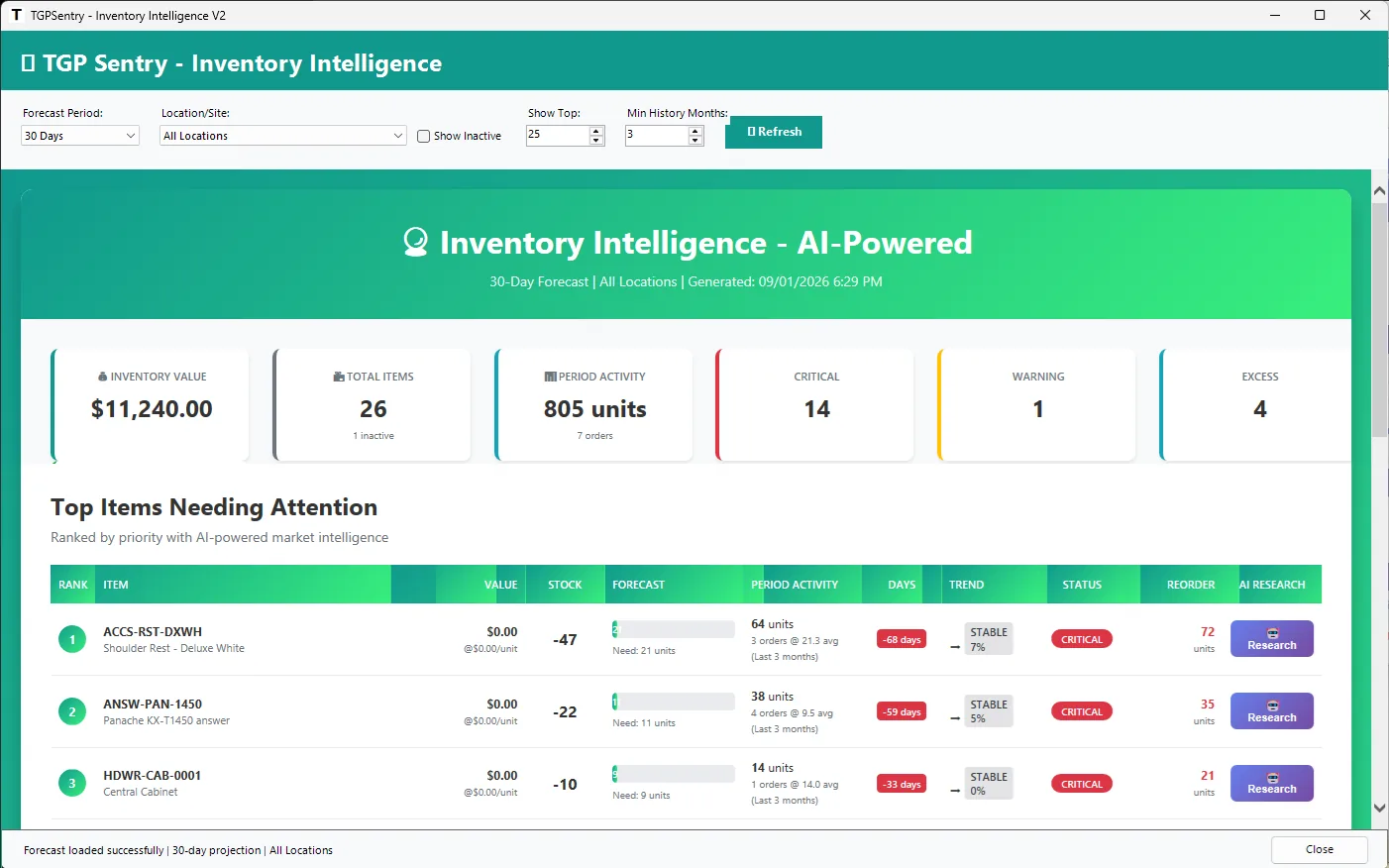Screen dimensions: 1389x868
Task: Click the REORDER column header
Action: click(x=1191, y=585)
